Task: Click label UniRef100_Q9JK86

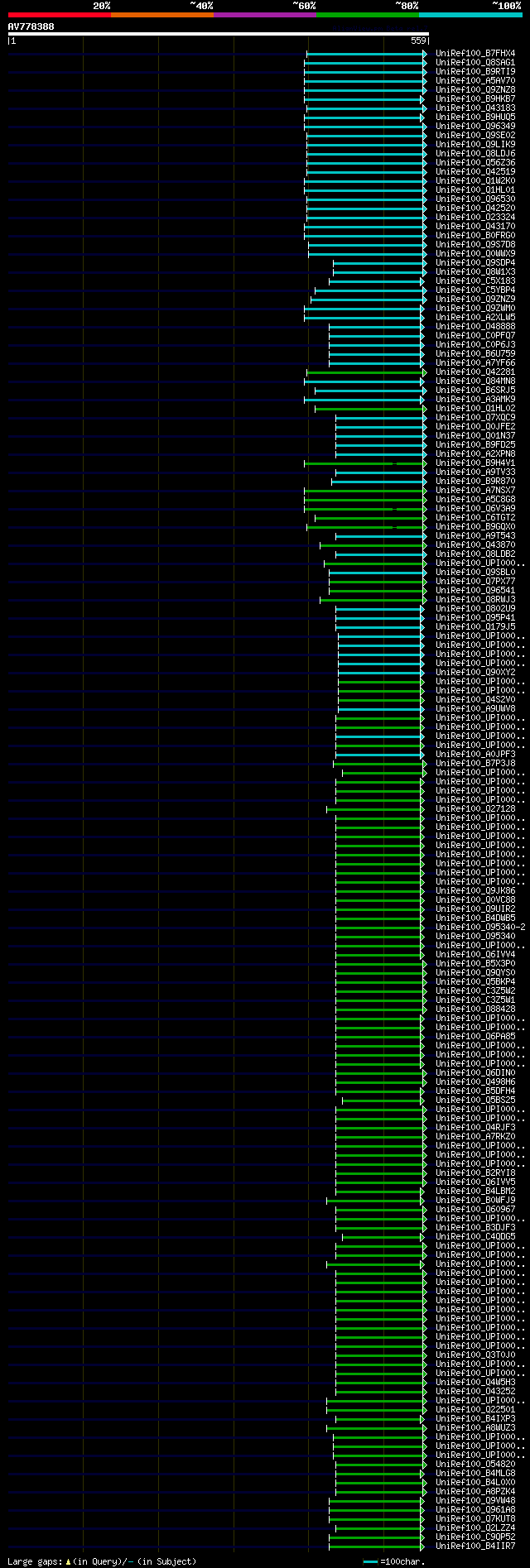Action: tap(475, 891)
